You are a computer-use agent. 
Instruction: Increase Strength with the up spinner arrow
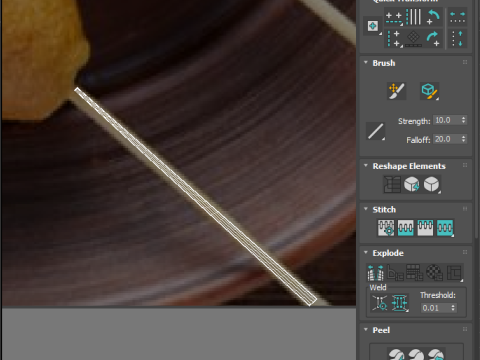(x=463, y=118)
